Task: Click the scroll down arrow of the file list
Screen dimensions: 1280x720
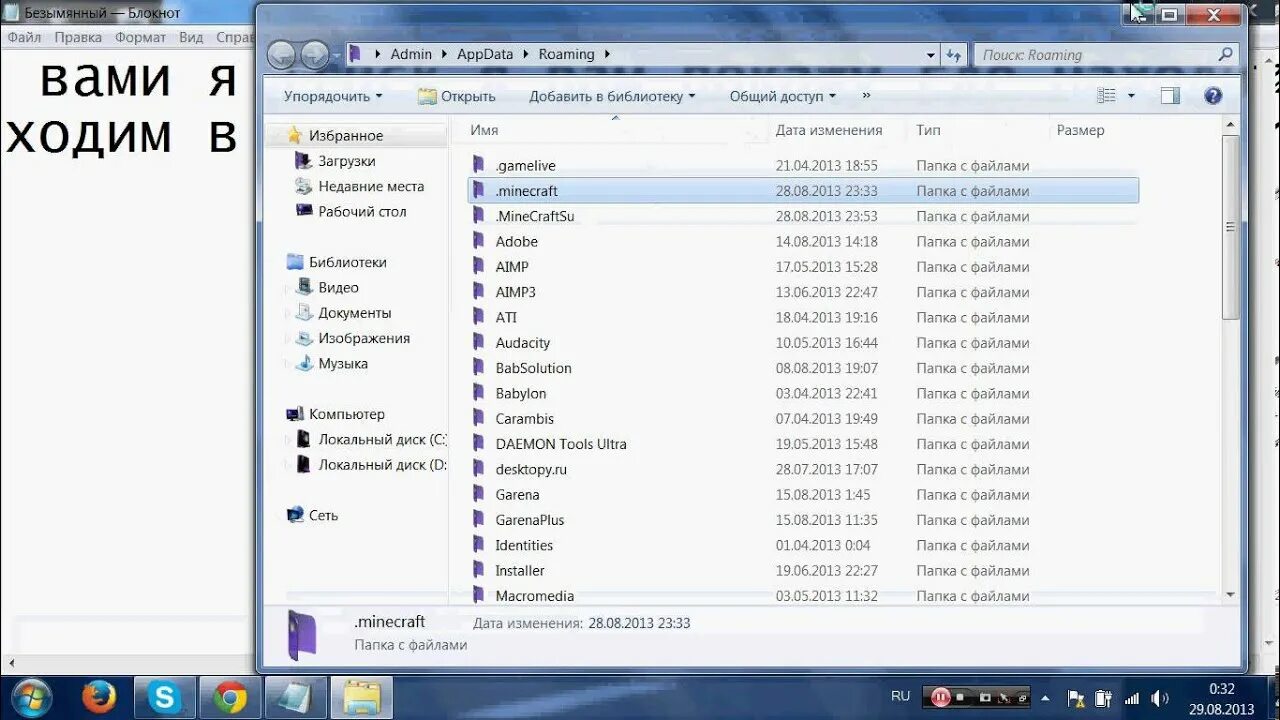Action: [x=1231, y=594]
